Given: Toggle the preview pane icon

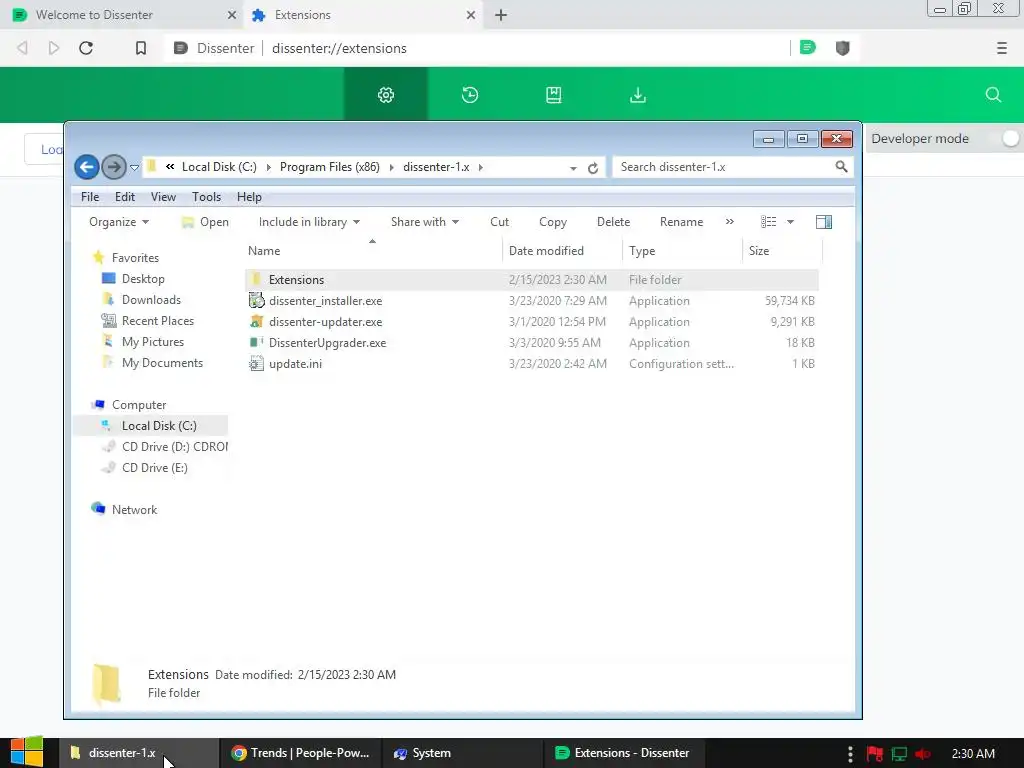Looking at the screenshot, I should pyautogui.click(x=824, y=222).
